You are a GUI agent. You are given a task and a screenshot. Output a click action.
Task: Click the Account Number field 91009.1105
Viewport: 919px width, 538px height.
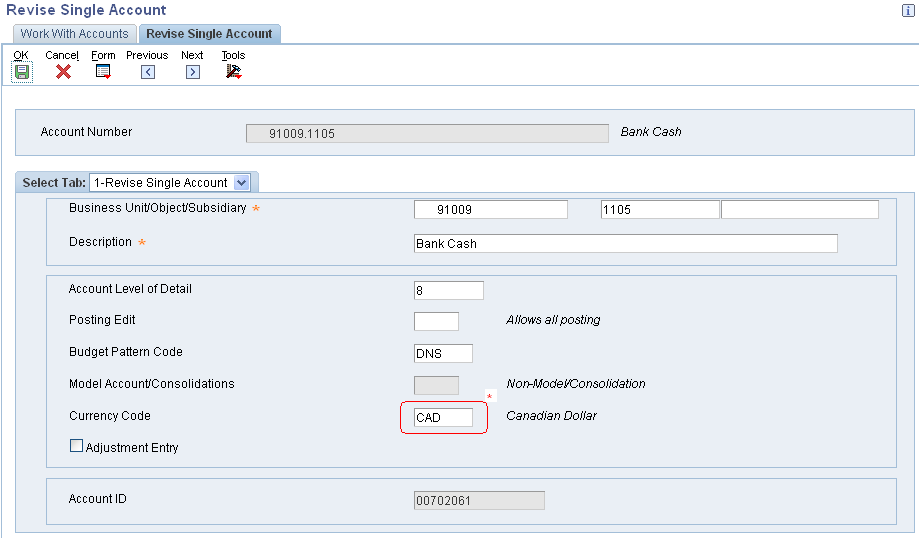coord(427,134)
